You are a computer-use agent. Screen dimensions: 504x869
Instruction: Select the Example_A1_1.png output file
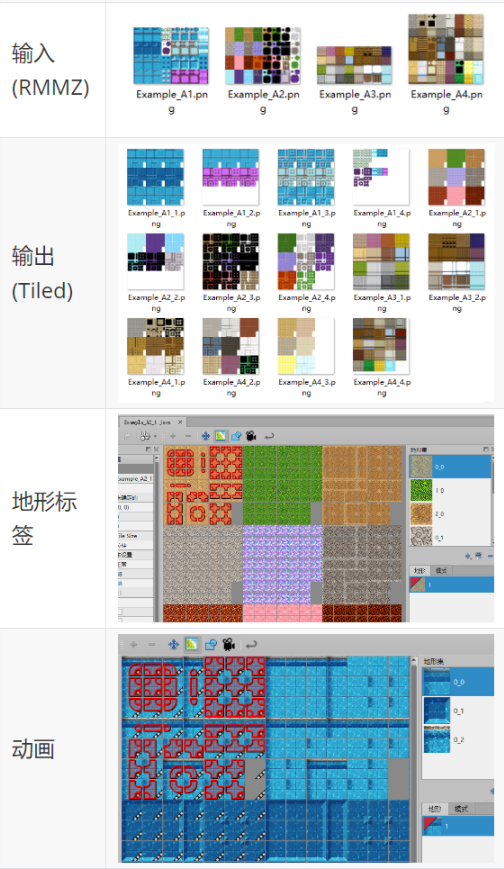click(x=156, y=177)
